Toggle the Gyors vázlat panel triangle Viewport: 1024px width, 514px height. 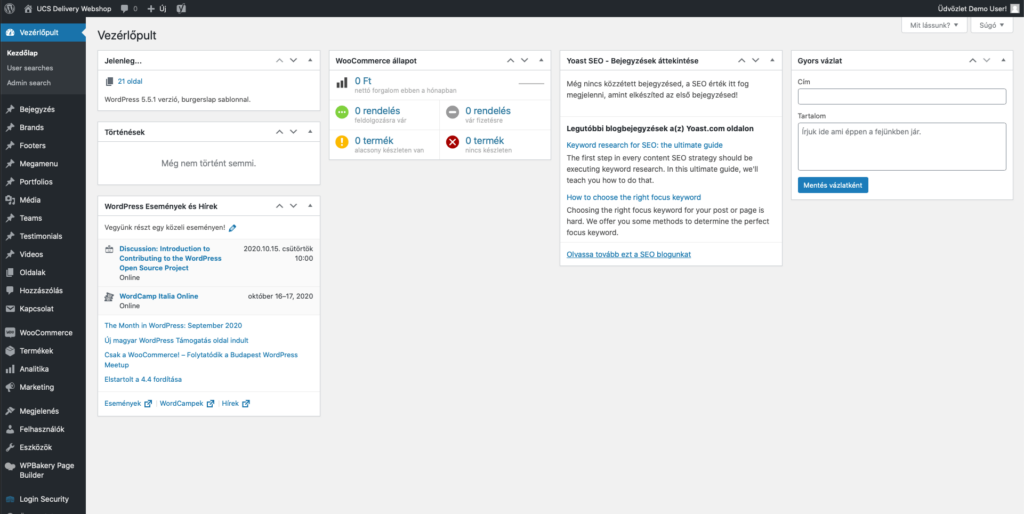1003,60
